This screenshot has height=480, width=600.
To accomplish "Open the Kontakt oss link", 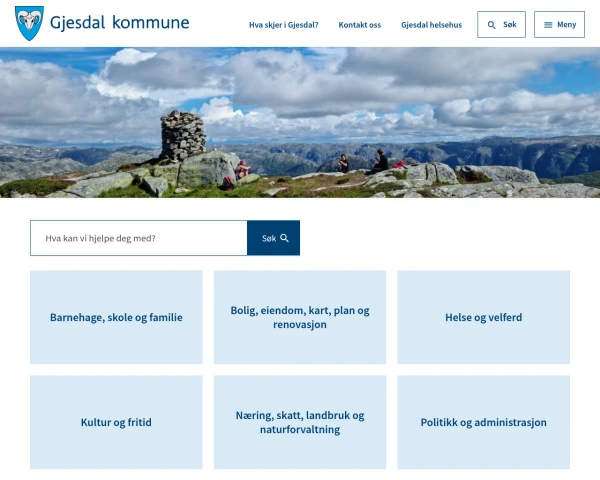I will tap(360, 25).
